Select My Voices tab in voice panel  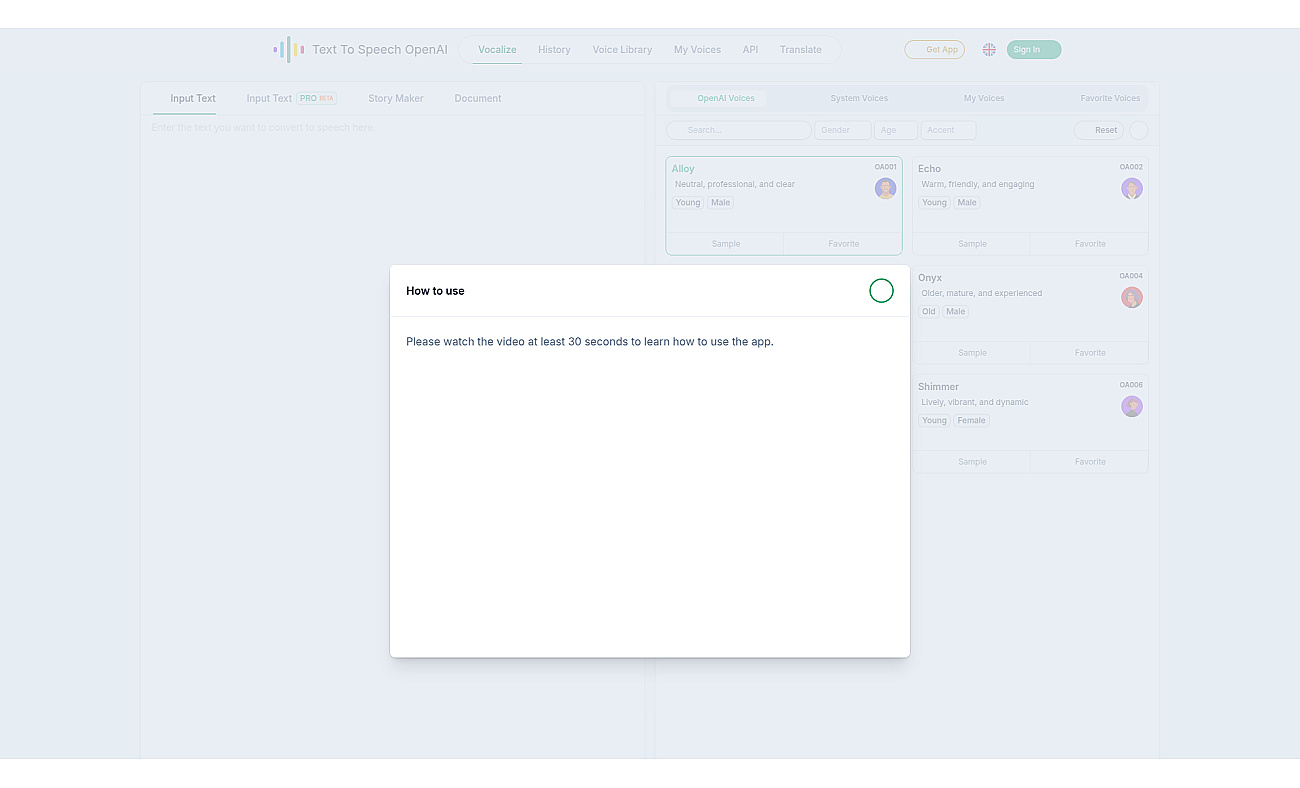pos(984,98)
